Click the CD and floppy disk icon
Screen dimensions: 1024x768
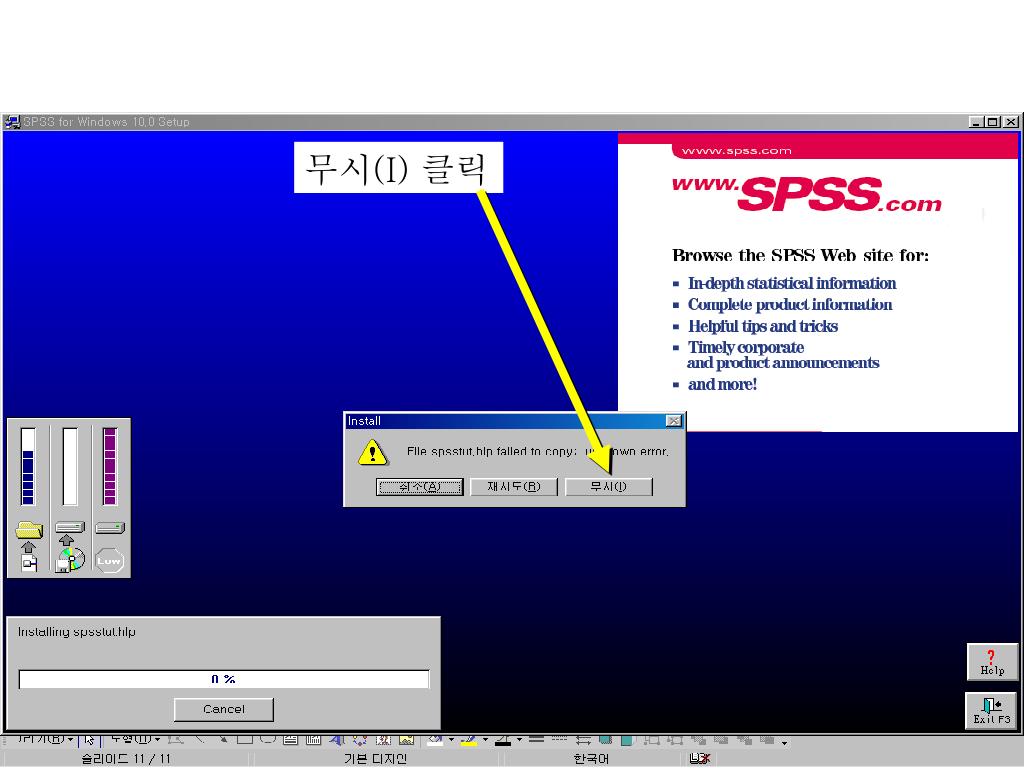click(x=71, y=560)
